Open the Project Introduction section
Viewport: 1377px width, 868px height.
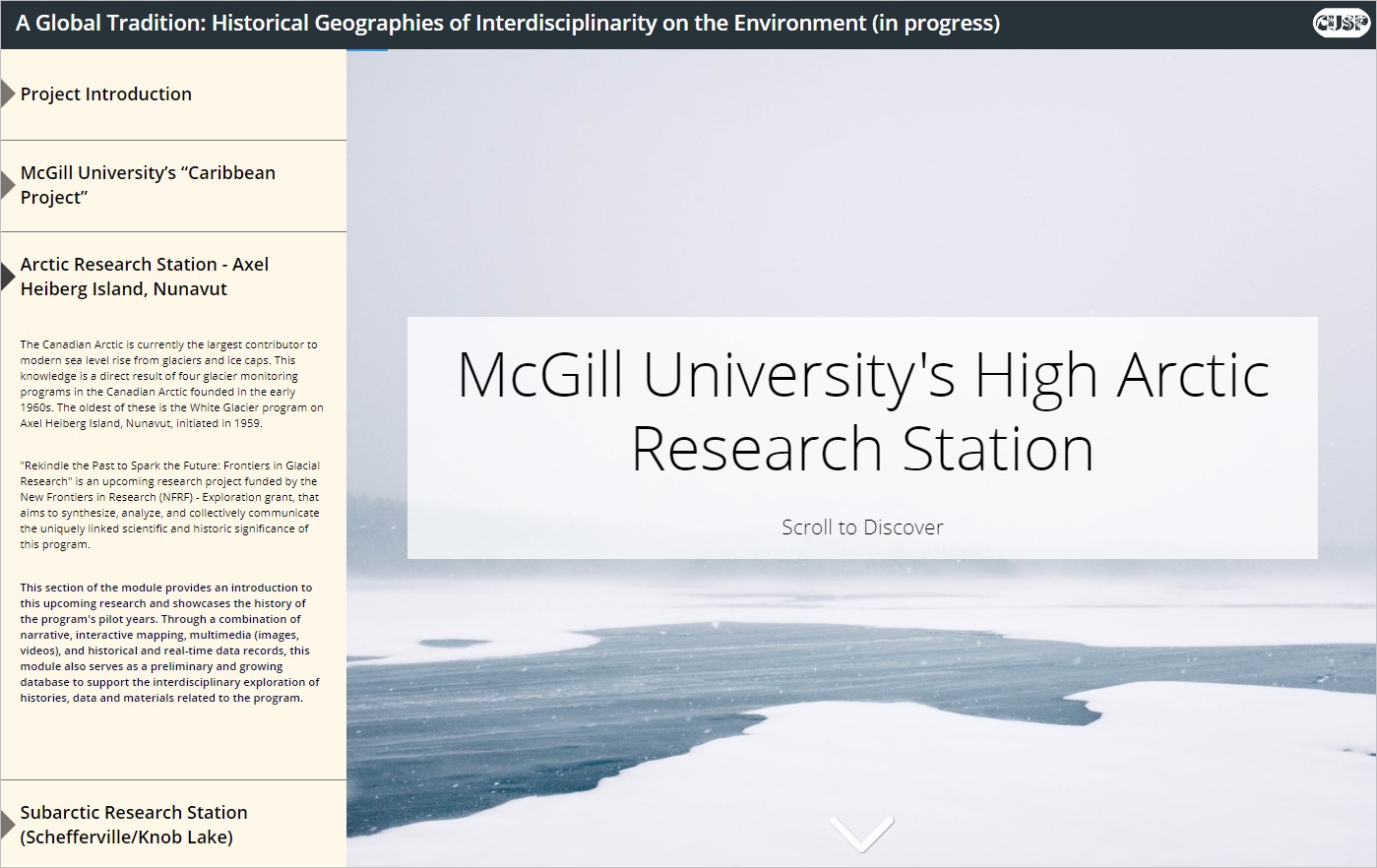[106, 94]
